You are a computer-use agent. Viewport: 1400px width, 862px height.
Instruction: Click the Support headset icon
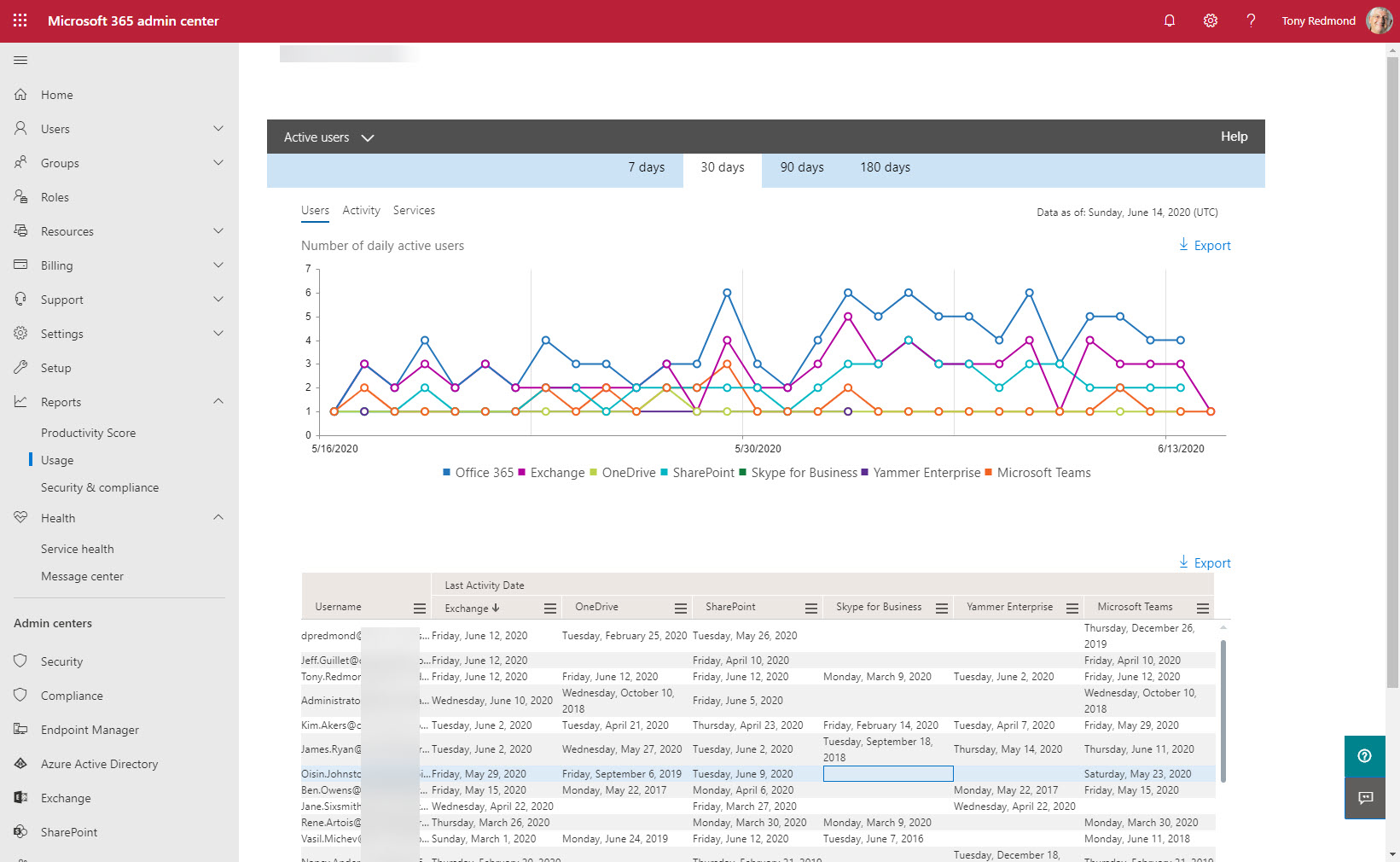tap(20, 300)
